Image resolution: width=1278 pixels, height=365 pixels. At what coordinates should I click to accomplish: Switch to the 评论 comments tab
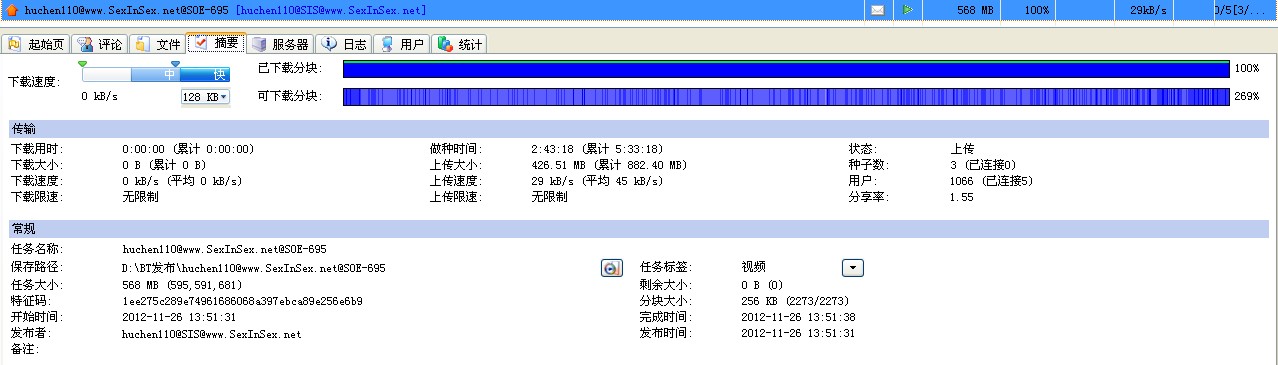click(x=100, y=44)
